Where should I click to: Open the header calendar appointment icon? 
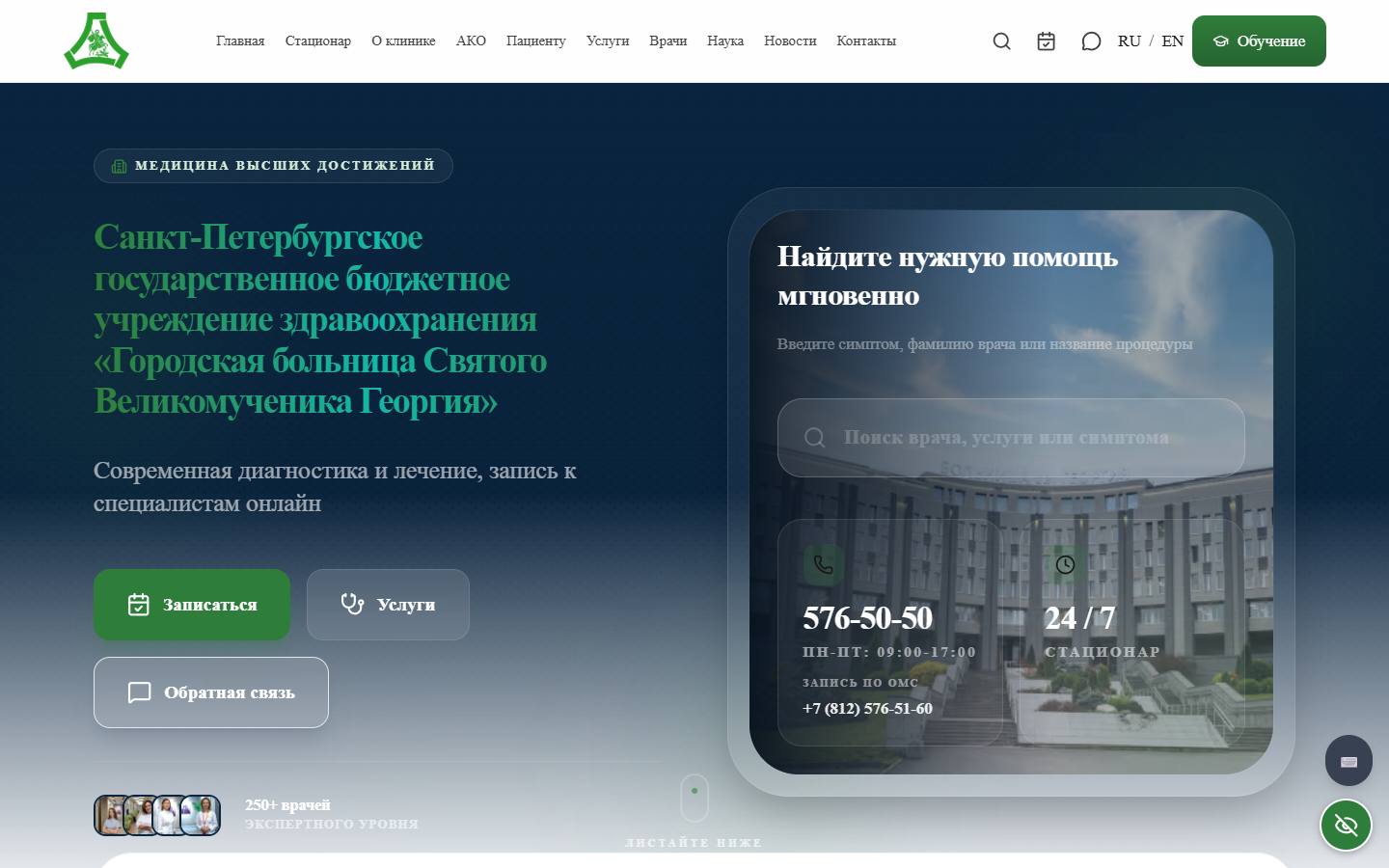[x=1046, y=41]
